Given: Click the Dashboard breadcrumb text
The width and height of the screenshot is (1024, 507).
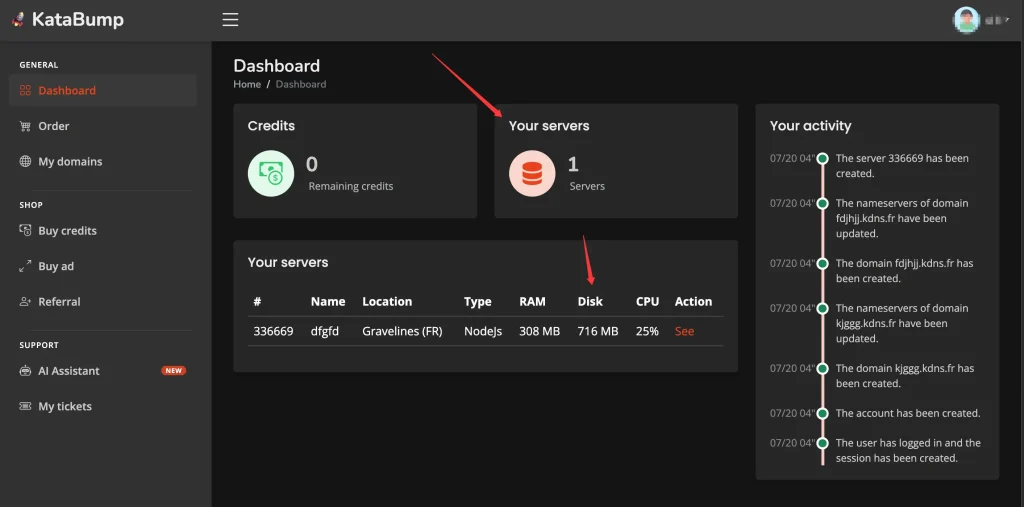Looking at the screenshot, I should 300,84.
